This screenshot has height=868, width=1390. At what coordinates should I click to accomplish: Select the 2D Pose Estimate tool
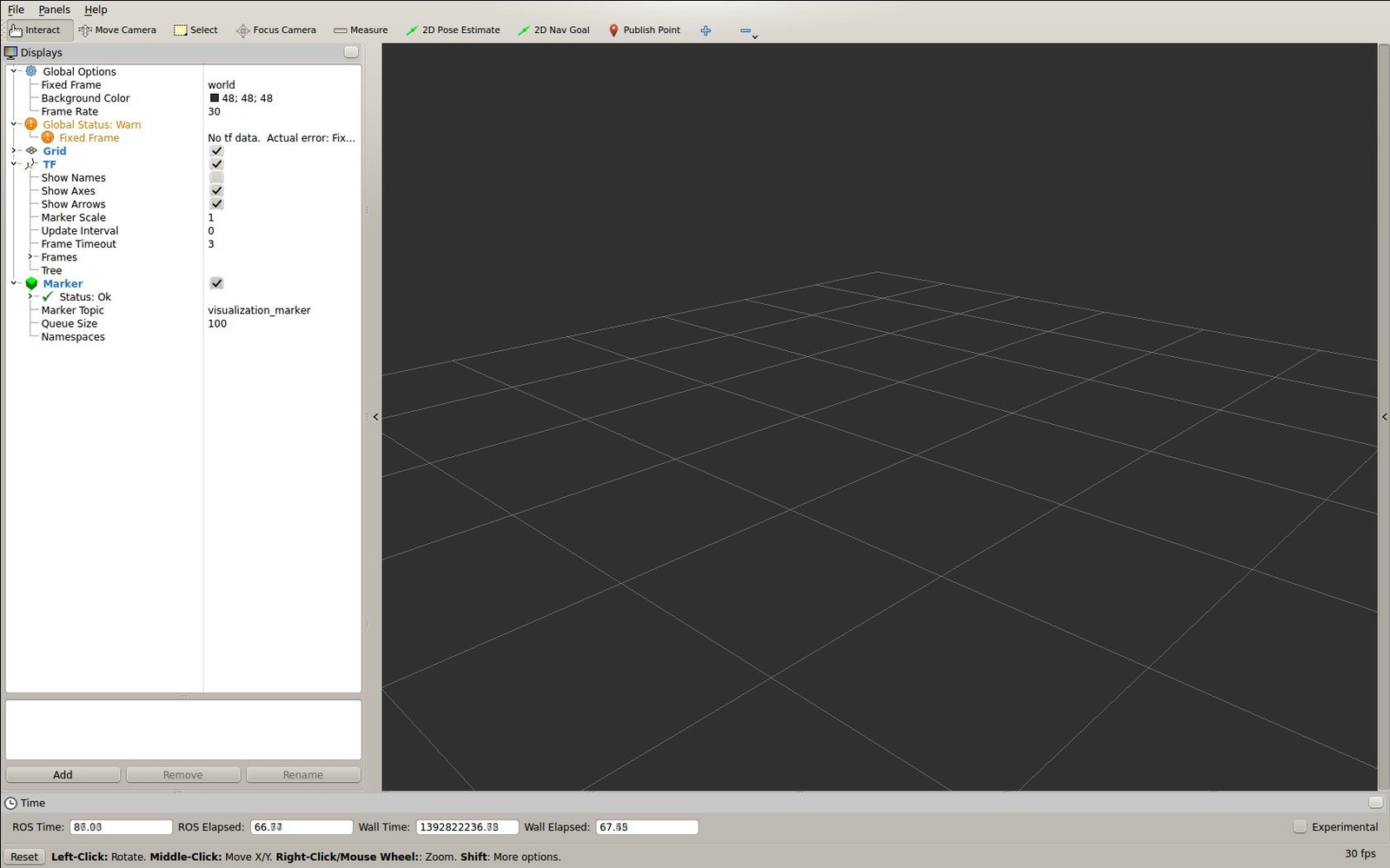pyautogui.click(x=453, y=30)
